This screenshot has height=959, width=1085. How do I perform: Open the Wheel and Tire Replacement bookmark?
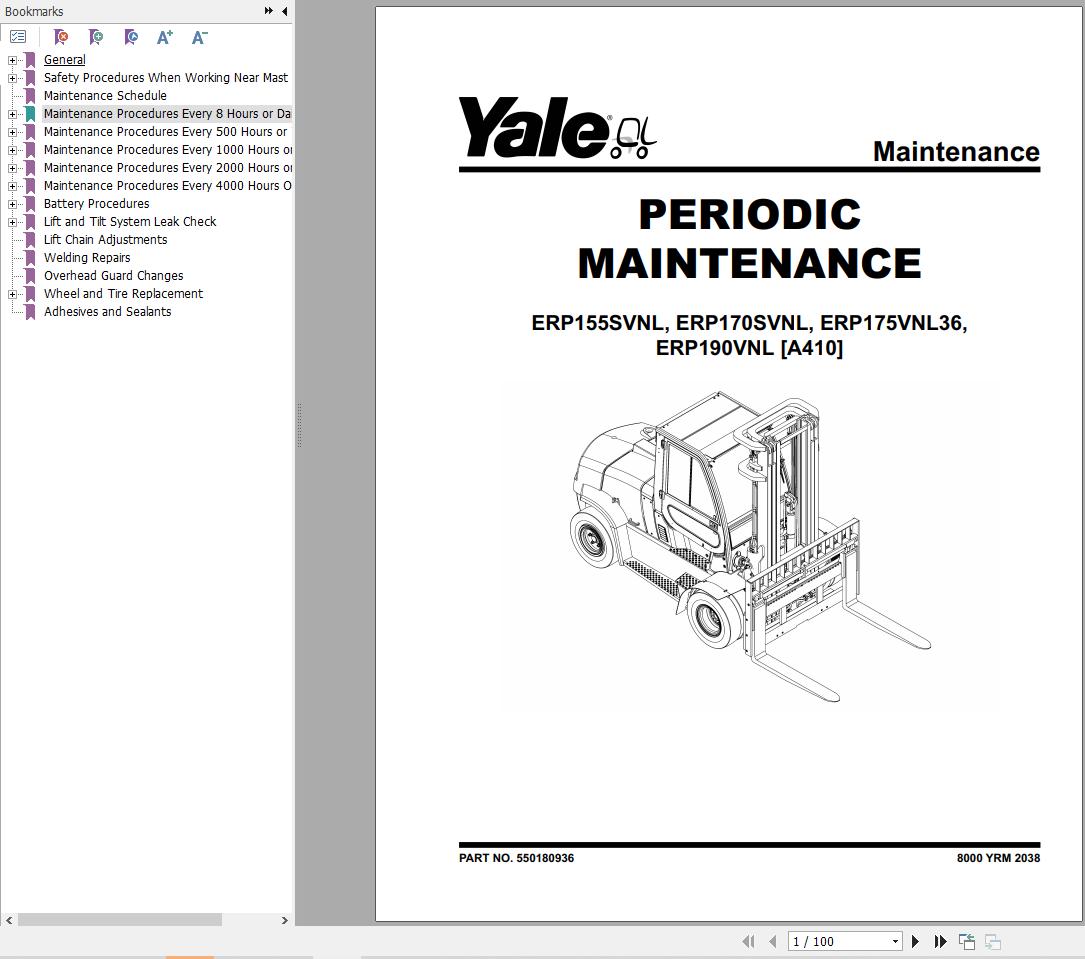[x=123, y=293]
